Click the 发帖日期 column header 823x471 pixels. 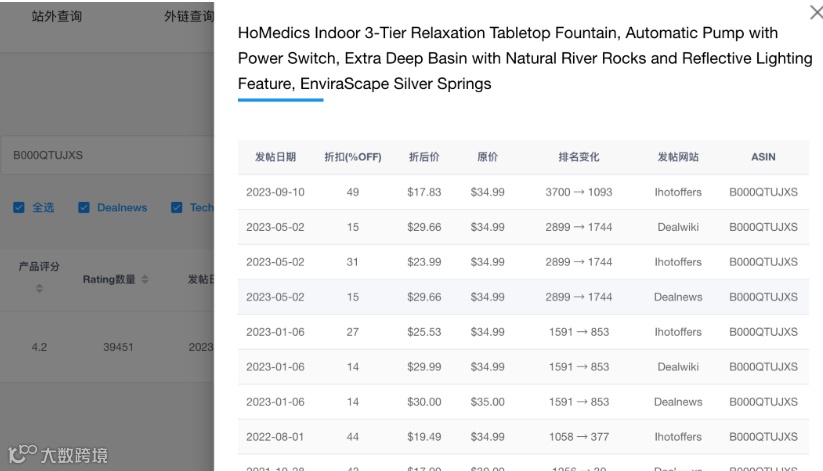pos(276,157)
